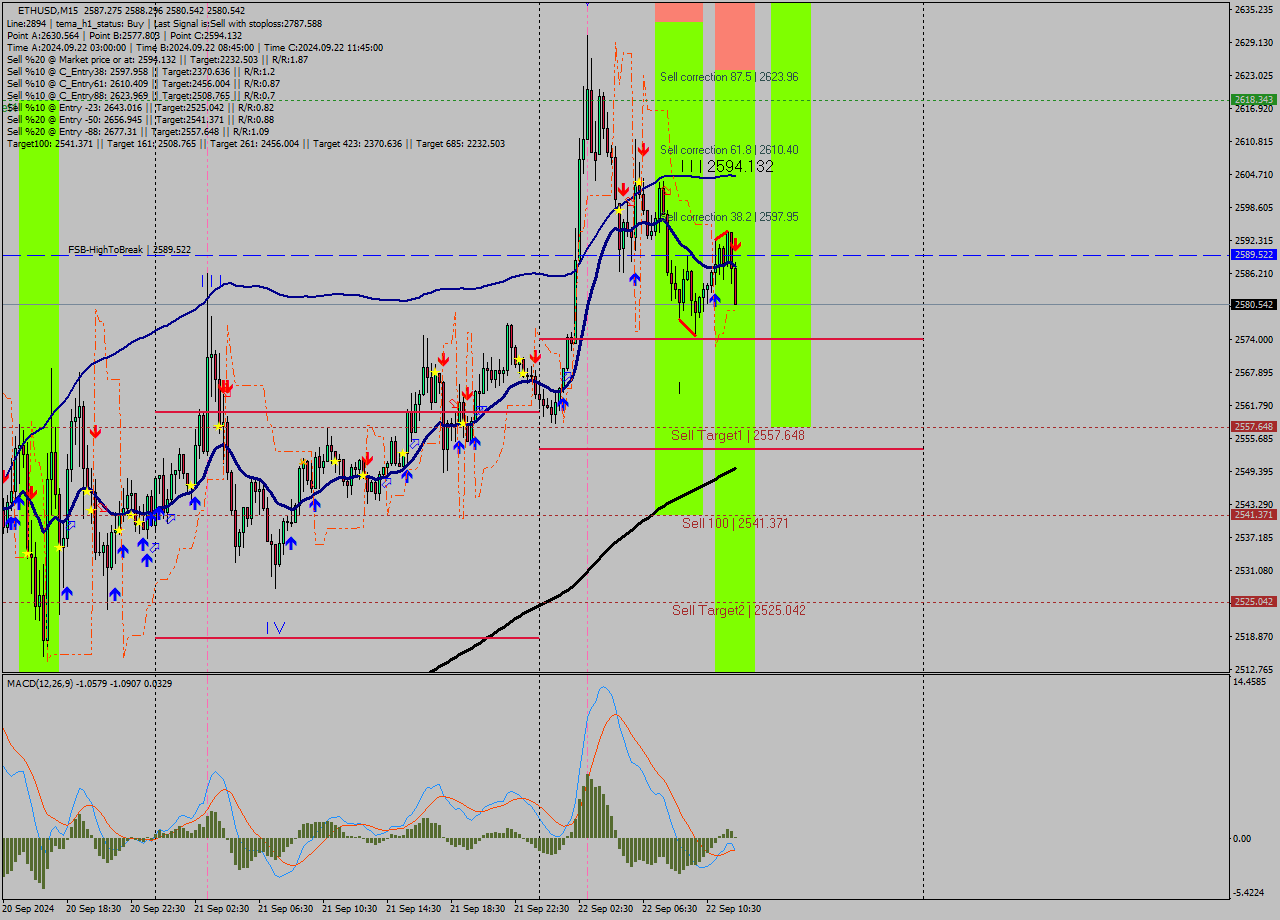1280x920 pixels.
Task: Click the blue III wave label above the moving average
Action: click(210, 280)
